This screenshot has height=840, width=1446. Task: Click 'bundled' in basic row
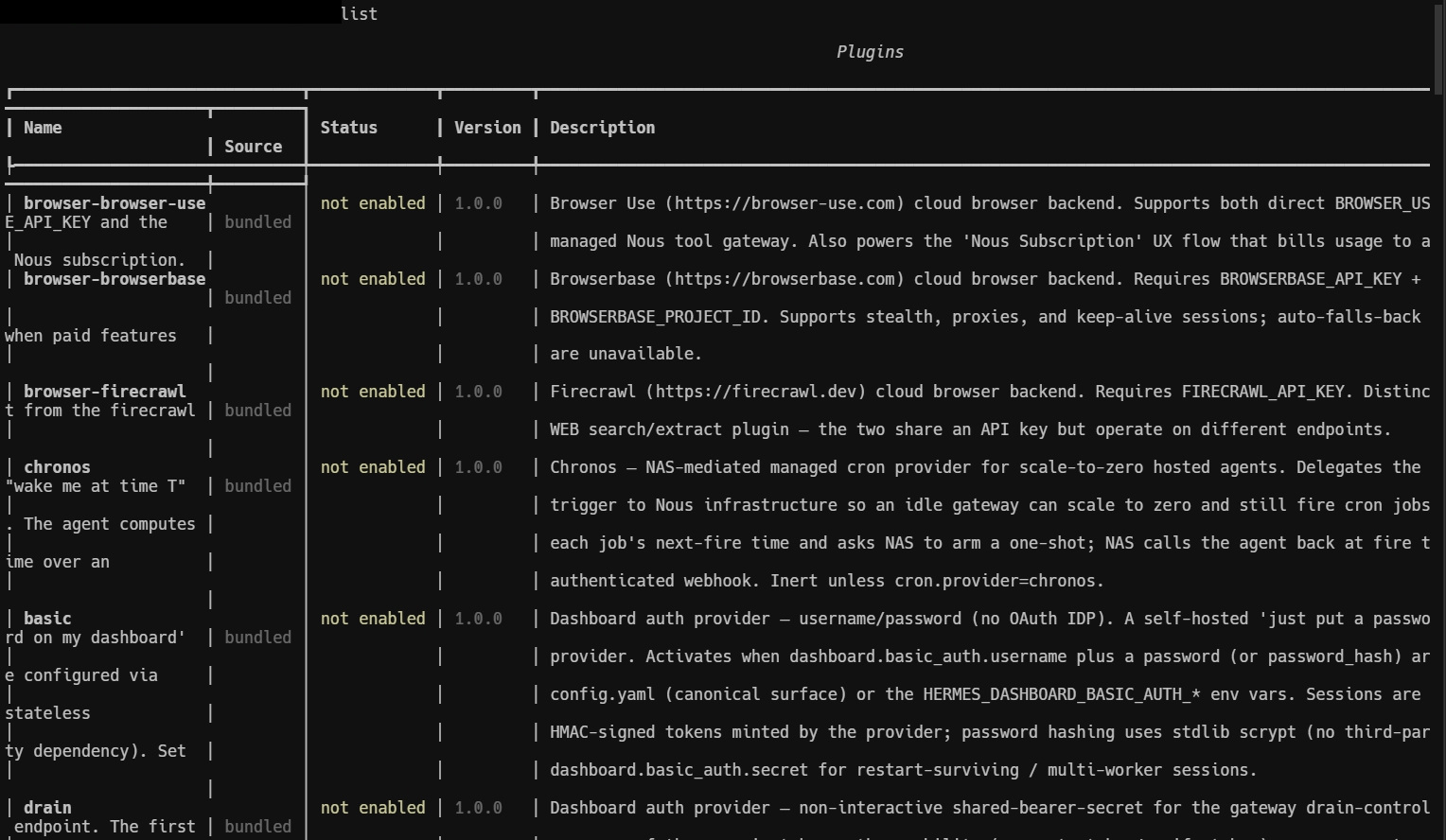[x=257, y=638]
